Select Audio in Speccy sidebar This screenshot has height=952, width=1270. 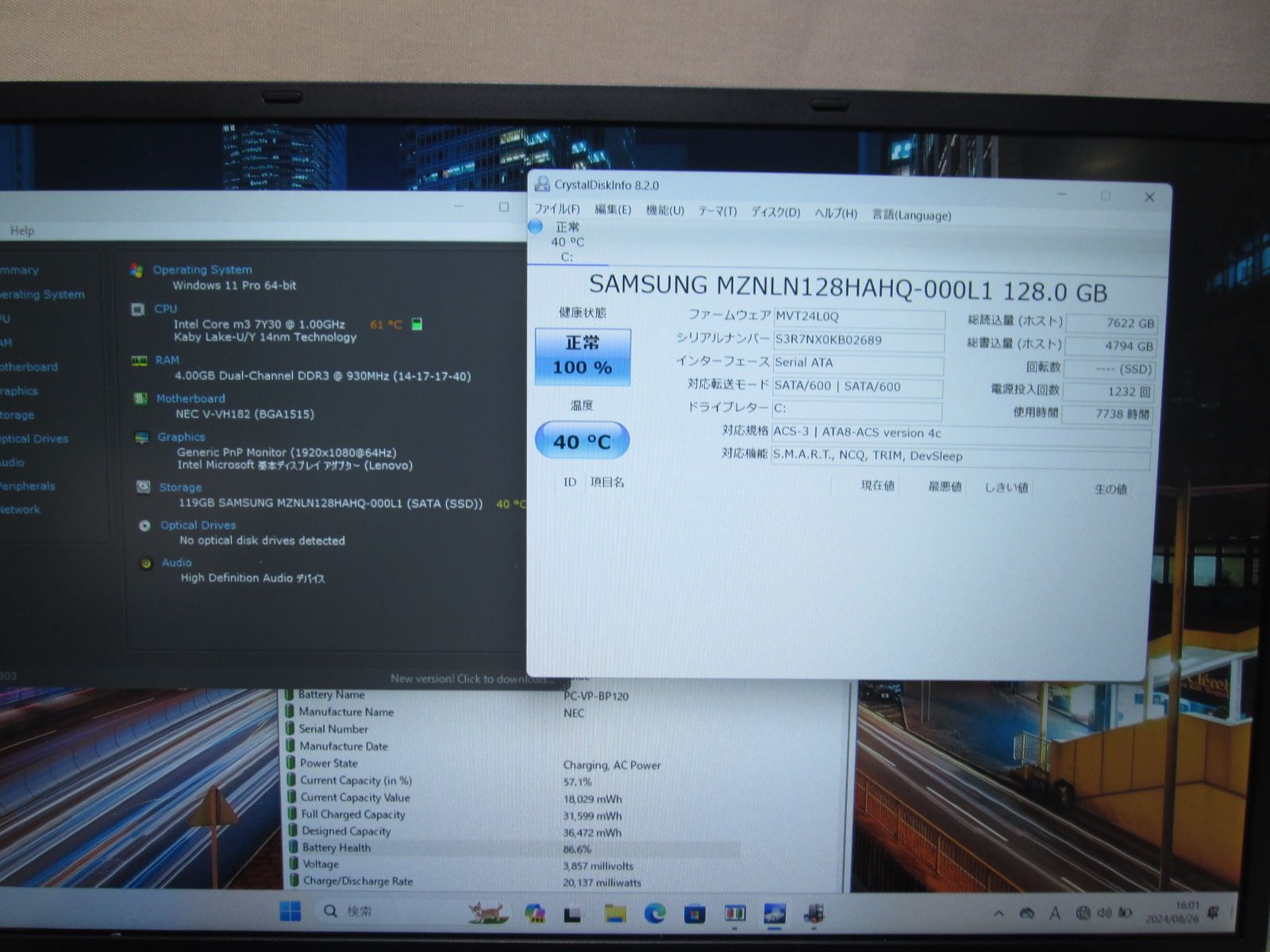(x=12, y=463)
